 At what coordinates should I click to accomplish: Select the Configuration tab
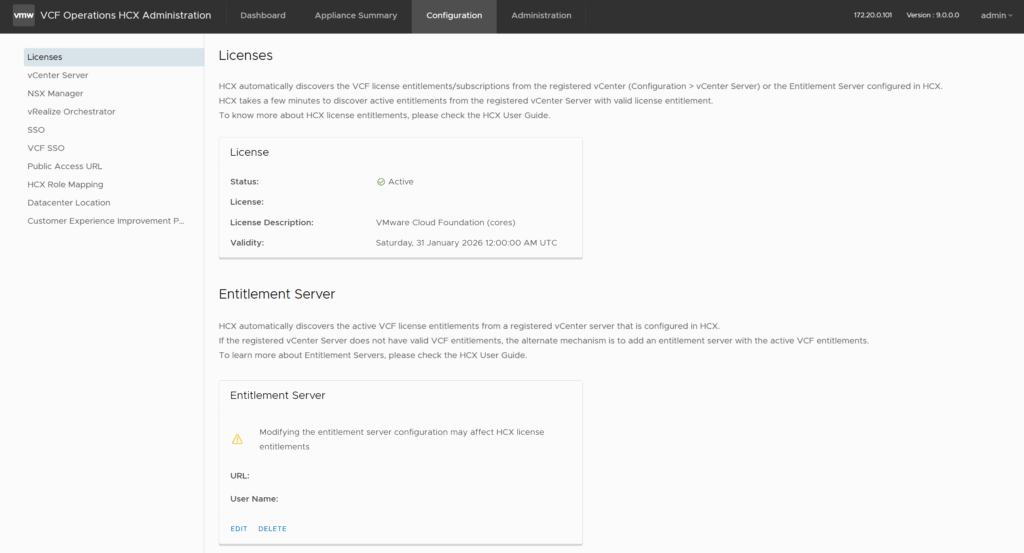pyautogui.click(x=454, y=16)
